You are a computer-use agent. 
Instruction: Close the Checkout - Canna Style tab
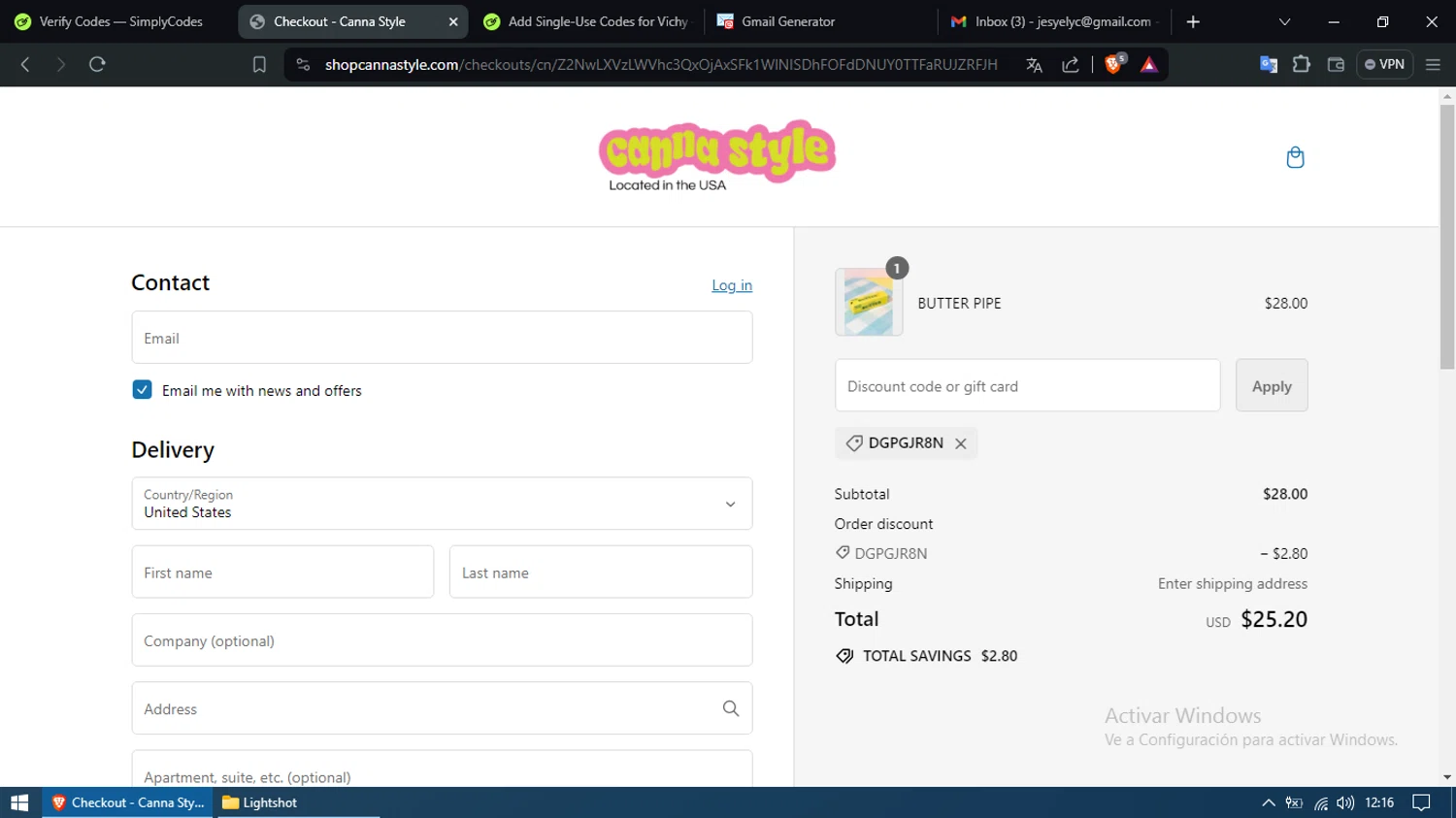[x=452, y=21]
